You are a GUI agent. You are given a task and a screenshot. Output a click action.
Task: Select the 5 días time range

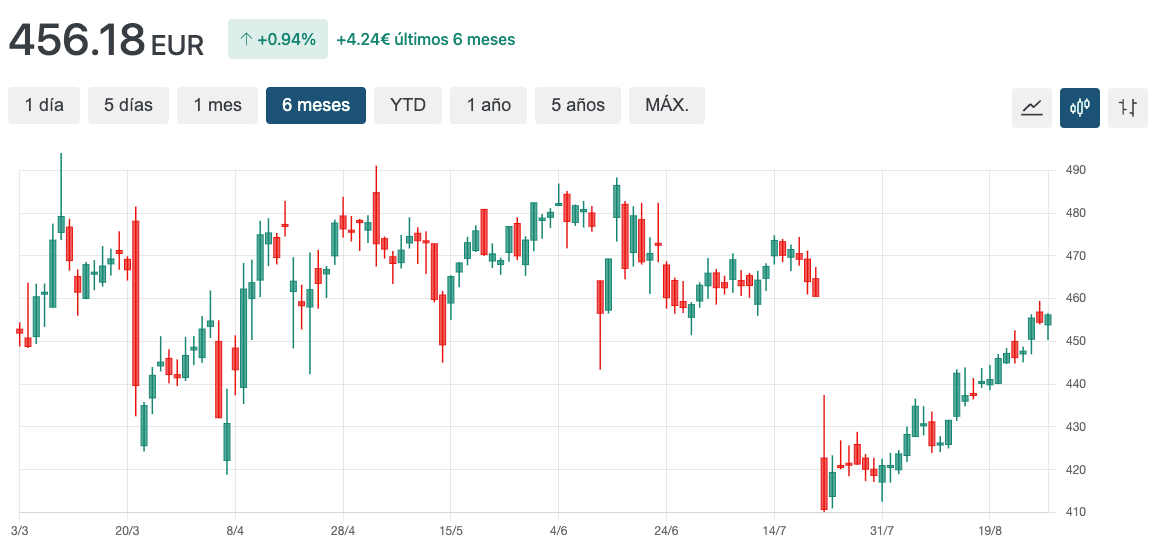[128, 105]
